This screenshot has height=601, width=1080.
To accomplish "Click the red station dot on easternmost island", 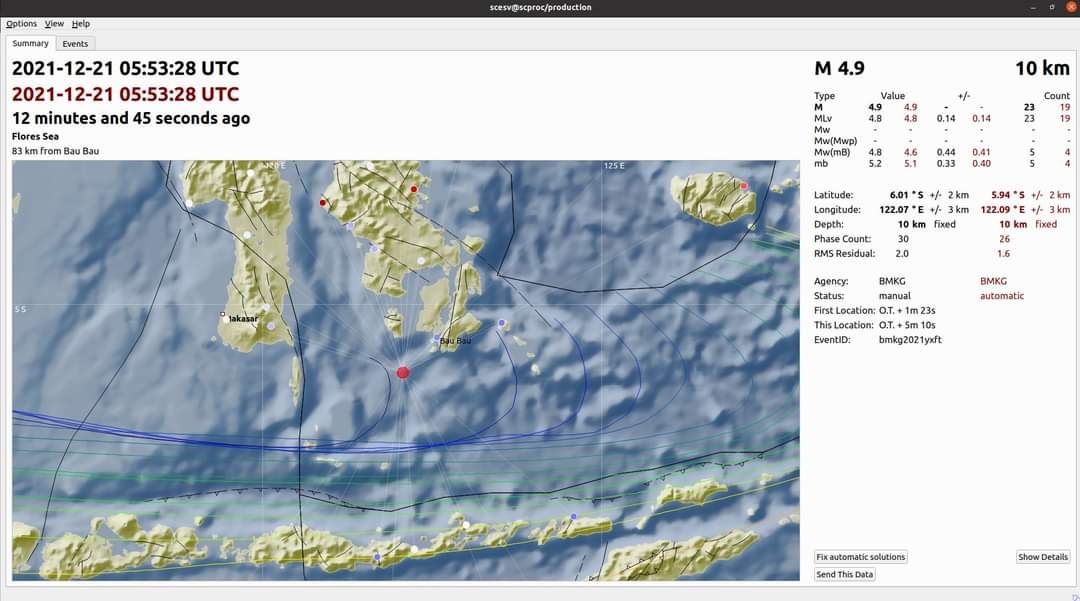I will (743, 186).
